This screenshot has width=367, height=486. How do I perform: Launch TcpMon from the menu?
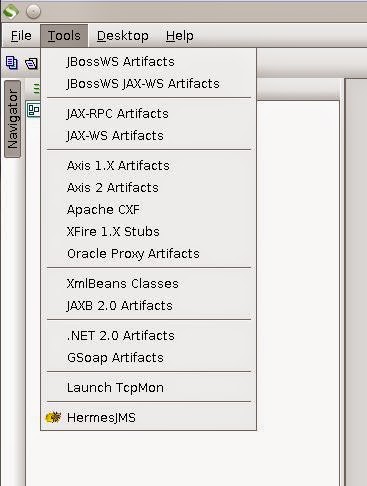click(148, 388)
